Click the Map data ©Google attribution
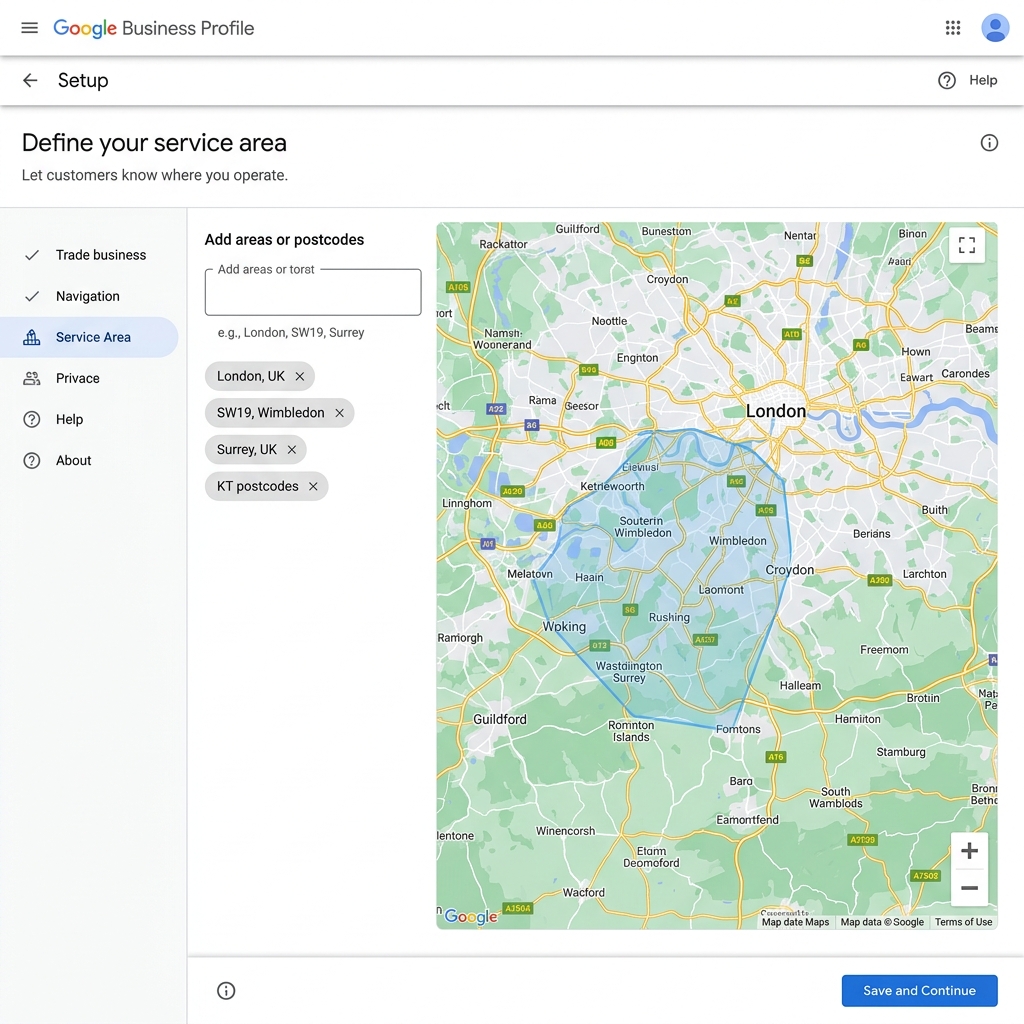The height and width of the screenshot is (1024, 1024). tap(882, 922)
